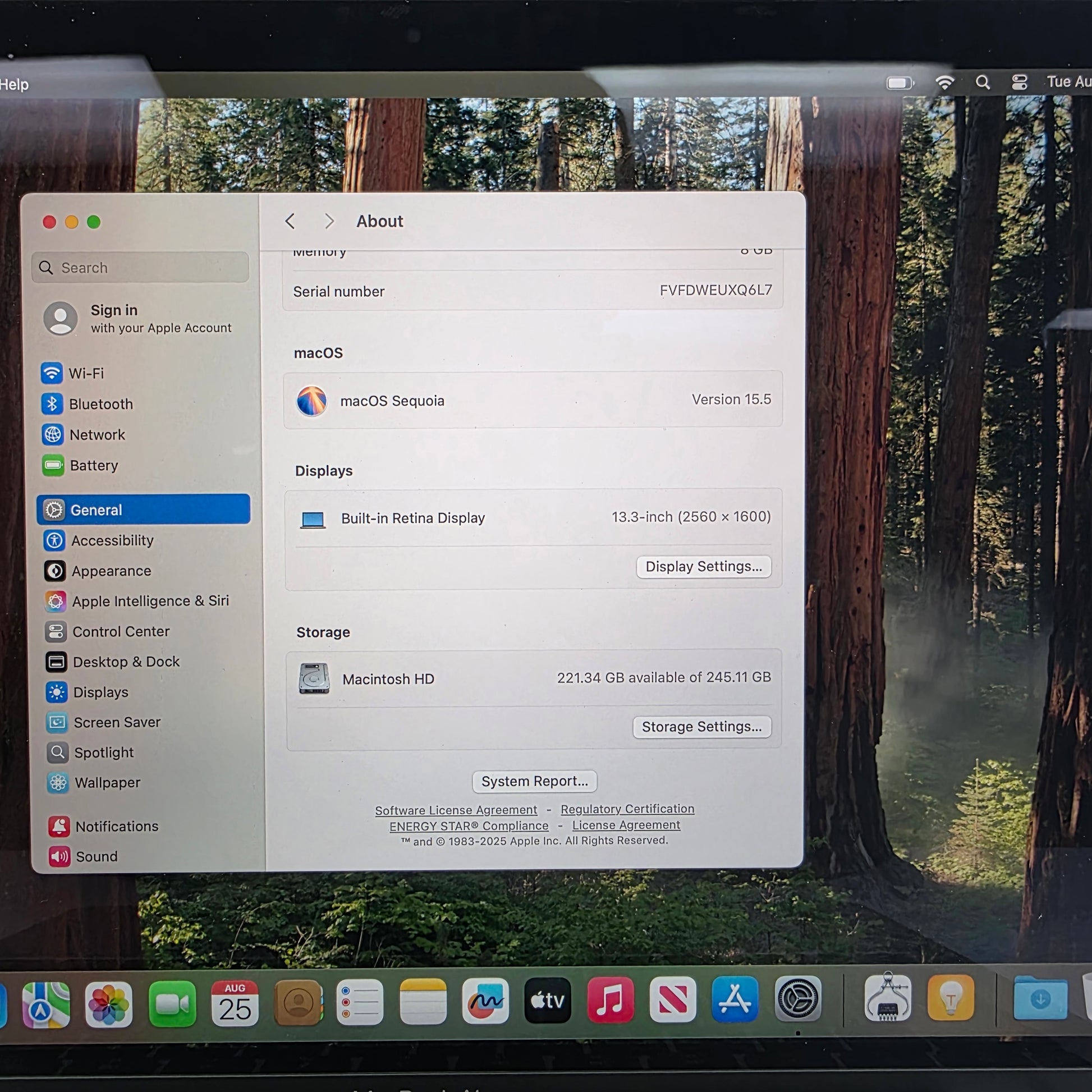This screenshot has width=1092, height=1092.
Task: Click the System Report button
Action: click(x=534, y=781)
